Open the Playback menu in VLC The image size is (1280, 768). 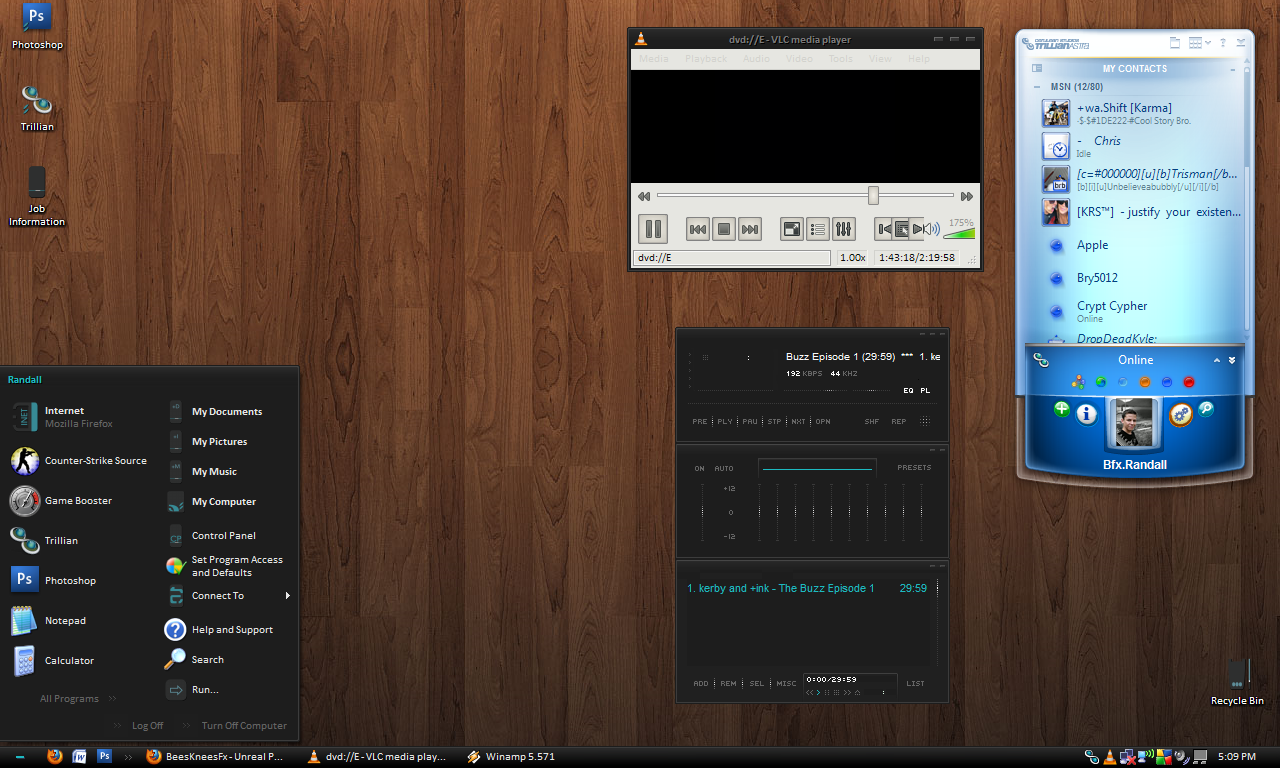pos(706,59)
